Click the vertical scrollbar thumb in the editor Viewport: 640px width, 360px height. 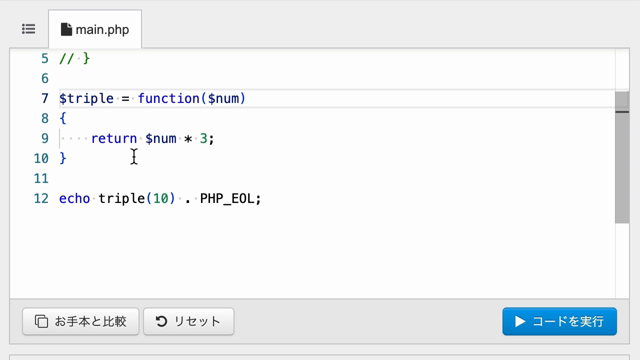pyautogui.click(x=622, y=158)
